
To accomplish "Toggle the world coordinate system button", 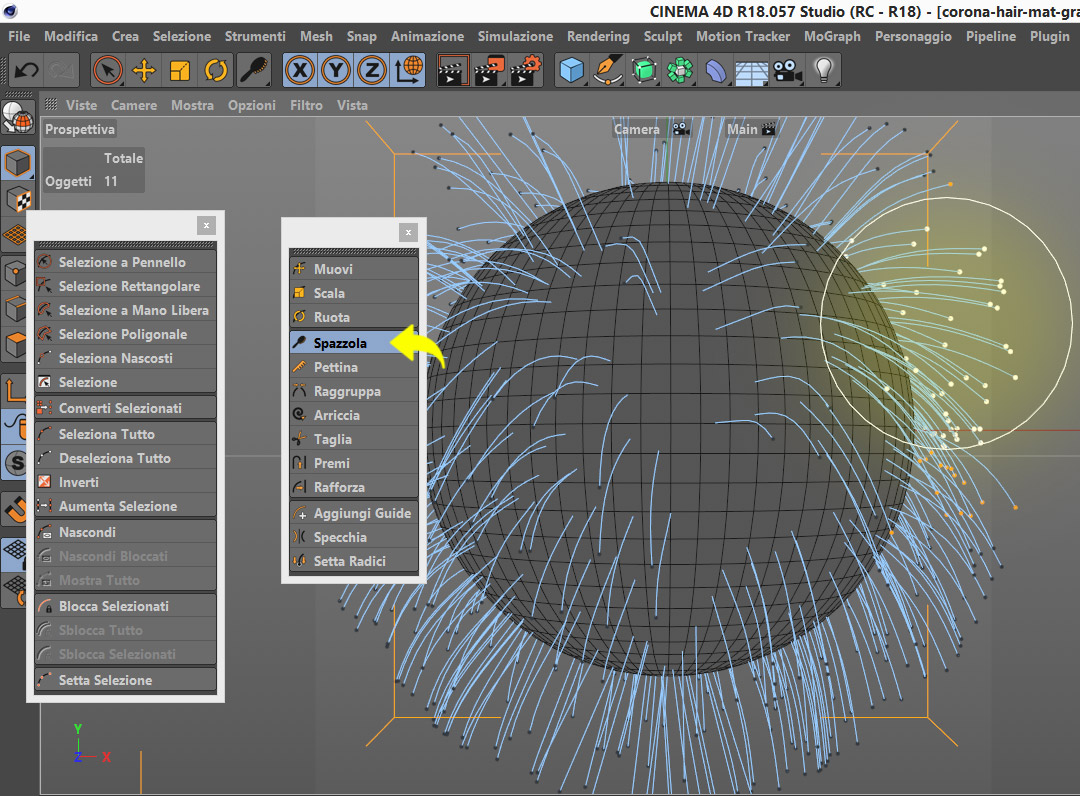I will (408, 70).
